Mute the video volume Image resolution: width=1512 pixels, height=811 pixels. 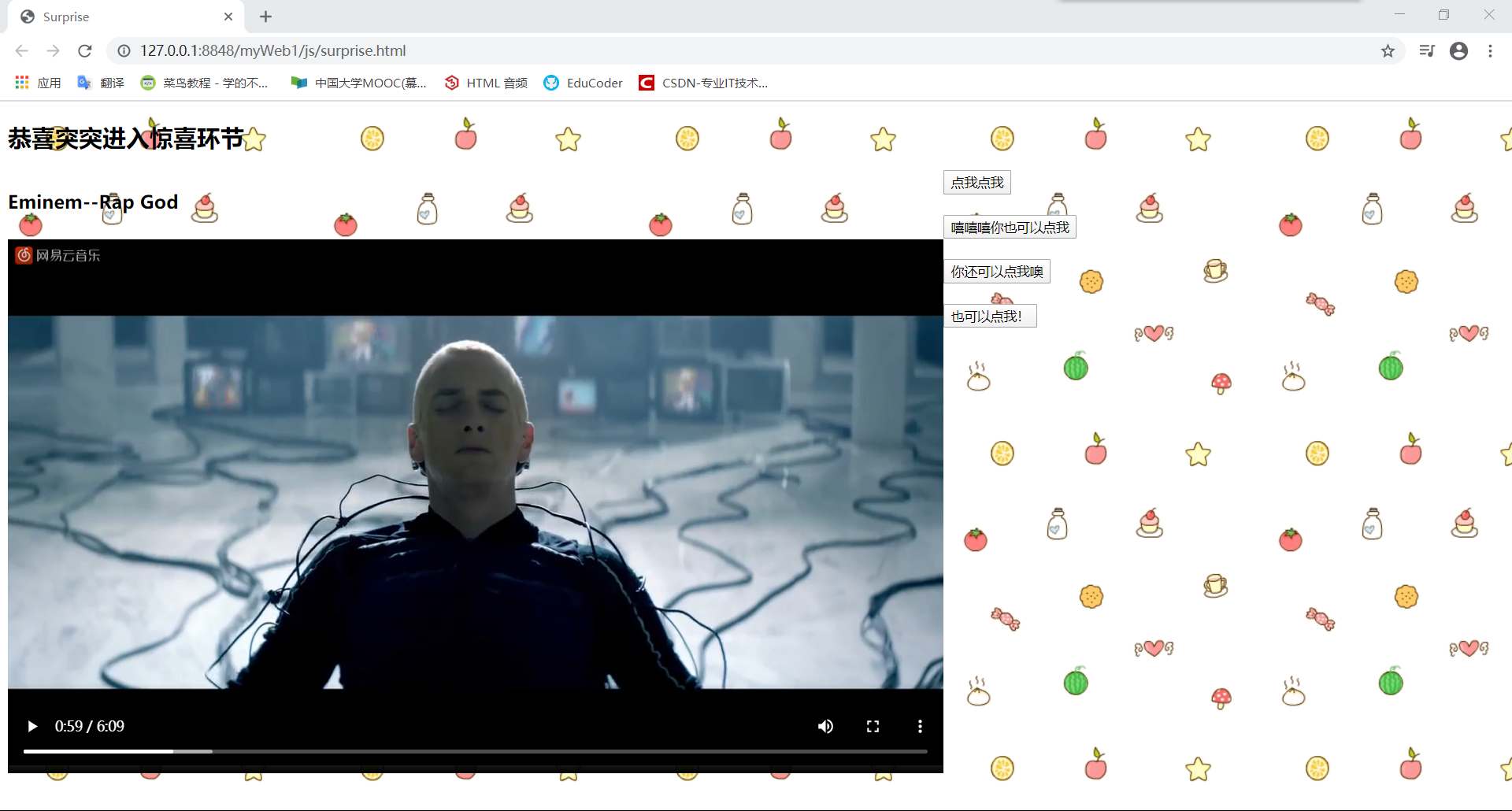click(x=825, y=726)
